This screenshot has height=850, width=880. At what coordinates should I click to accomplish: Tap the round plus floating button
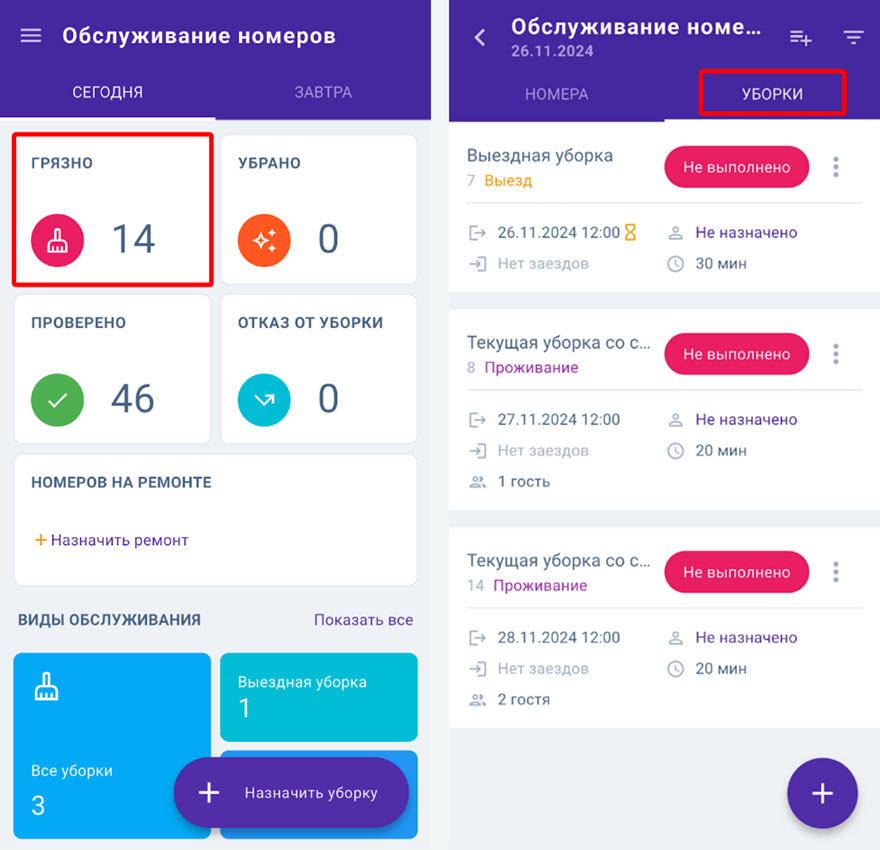coord(822,793)
